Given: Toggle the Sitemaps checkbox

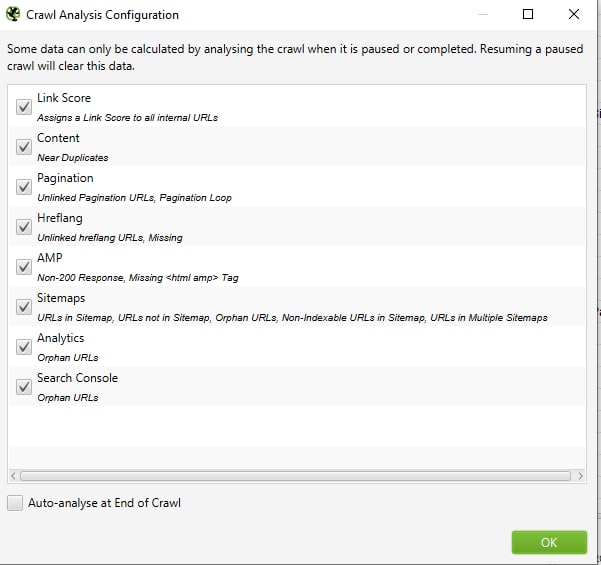Looking at the screenshot, I should tap(24, 307).
